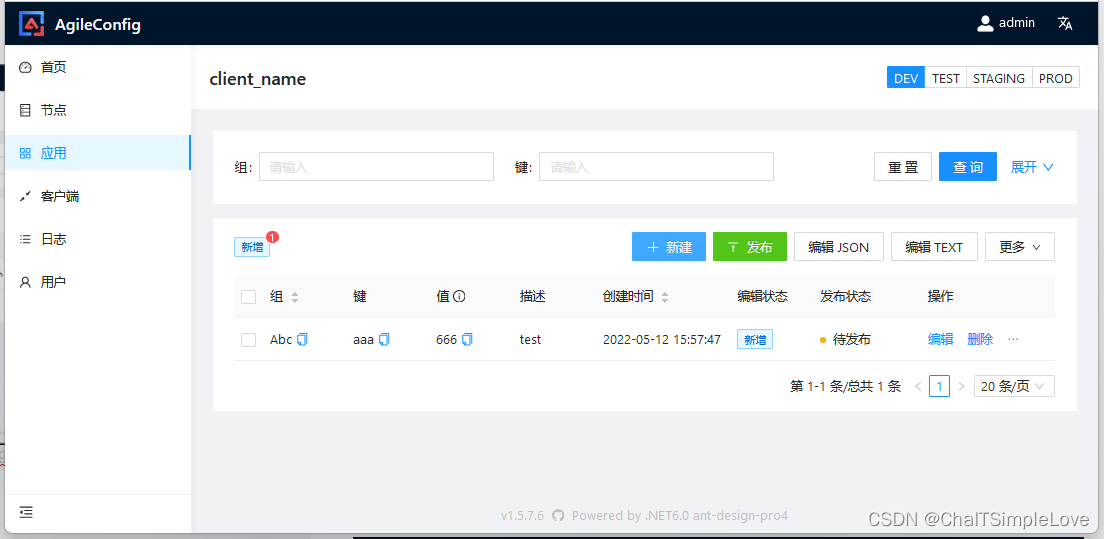Click the 重置 button

click(903, 167)
